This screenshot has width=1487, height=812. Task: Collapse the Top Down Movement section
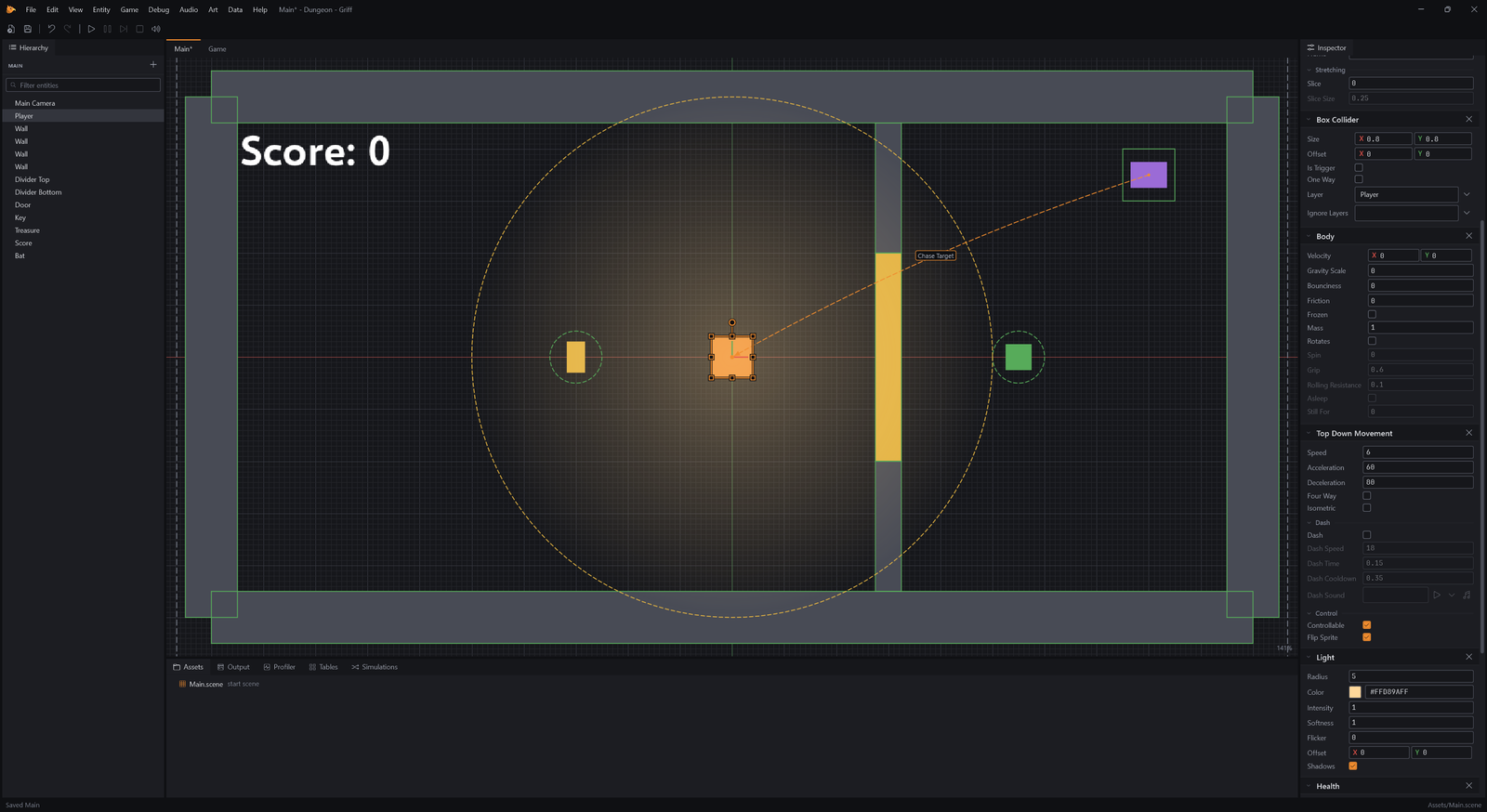1309,433
